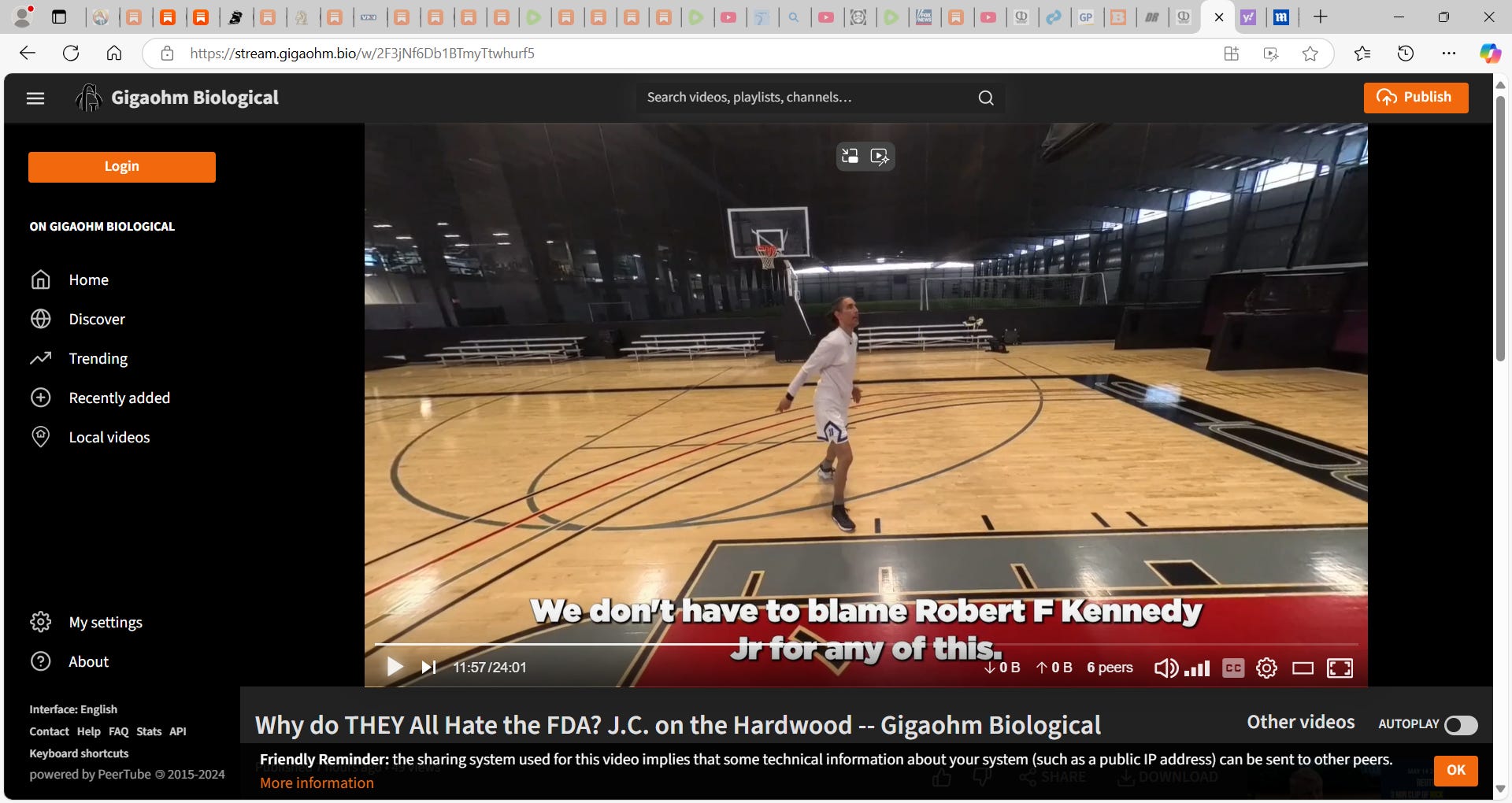This screenshot has width=1512, height=803.
Task: Click the 6 peers indicator
Action: click(x=1110, y=668)
